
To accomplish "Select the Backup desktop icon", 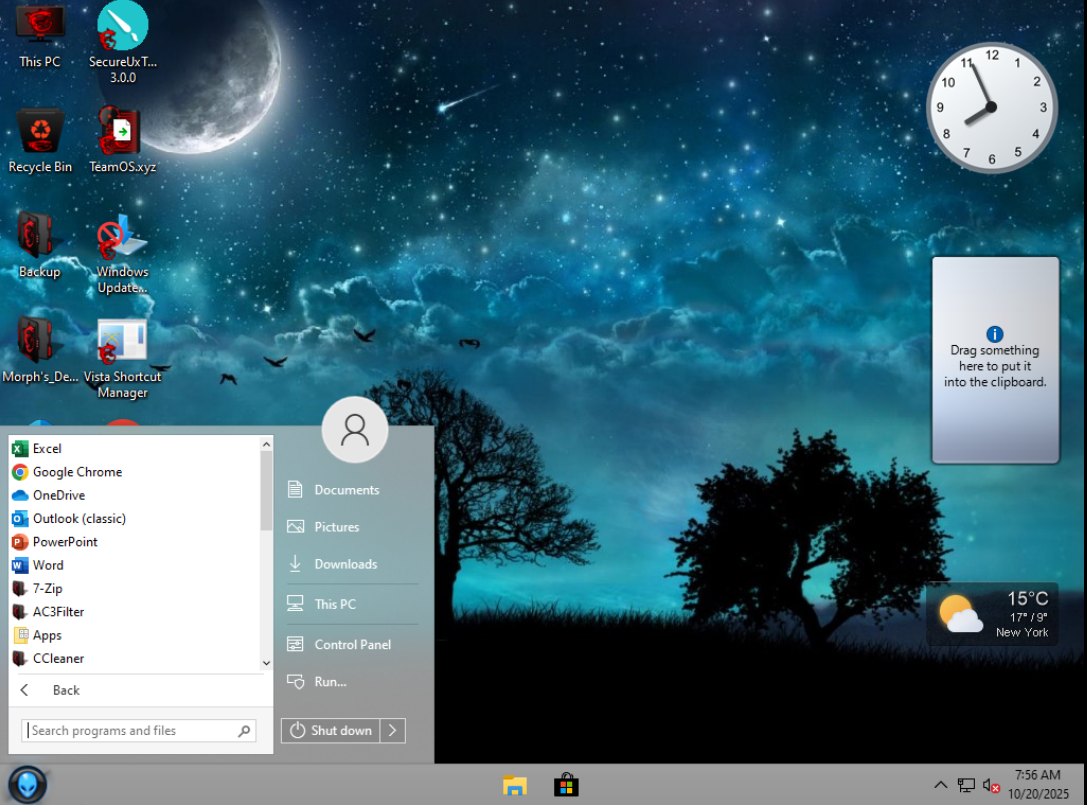I will click(x=40, y=246).
